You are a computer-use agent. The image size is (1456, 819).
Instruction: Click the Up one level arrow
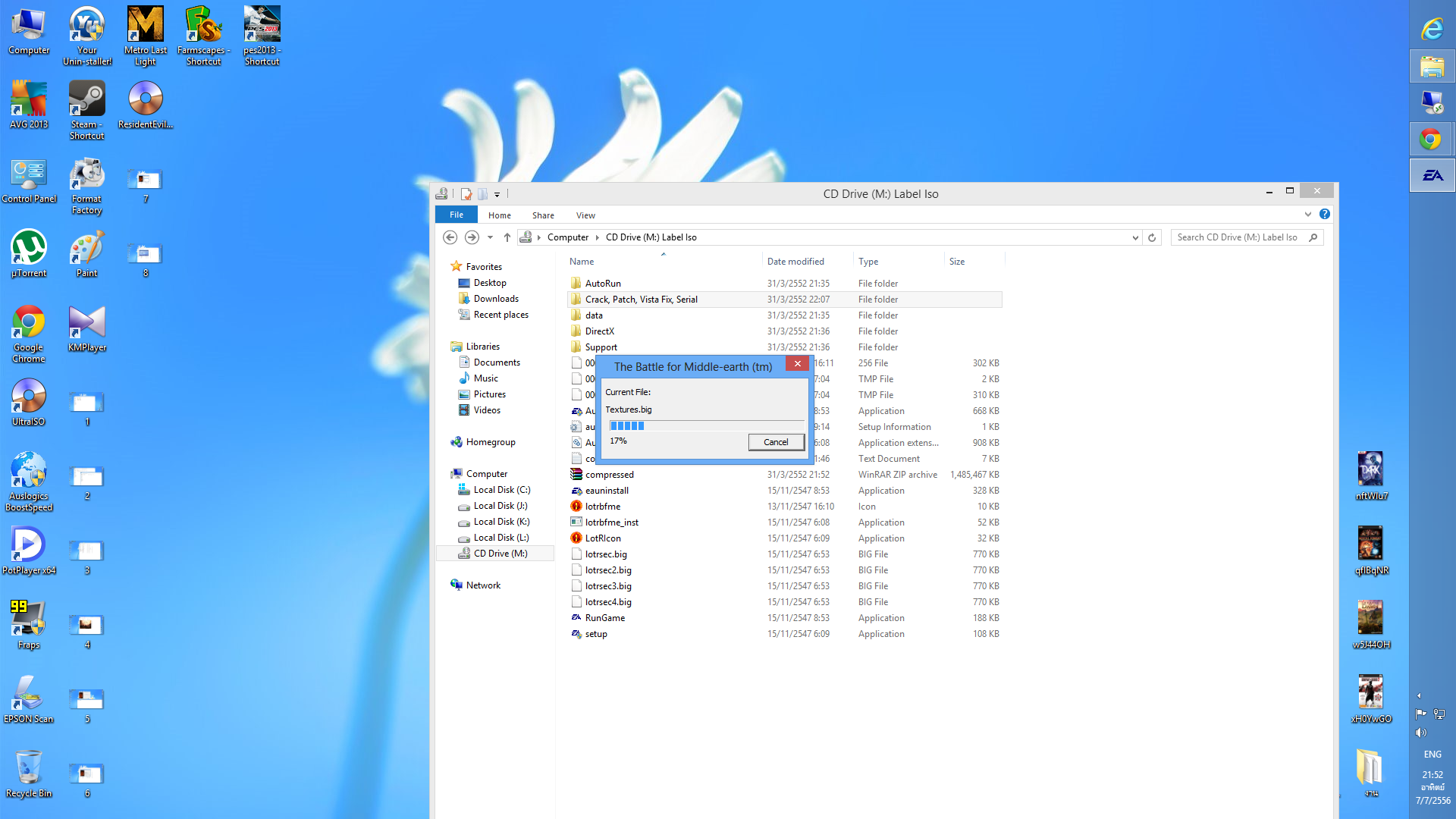507,237
